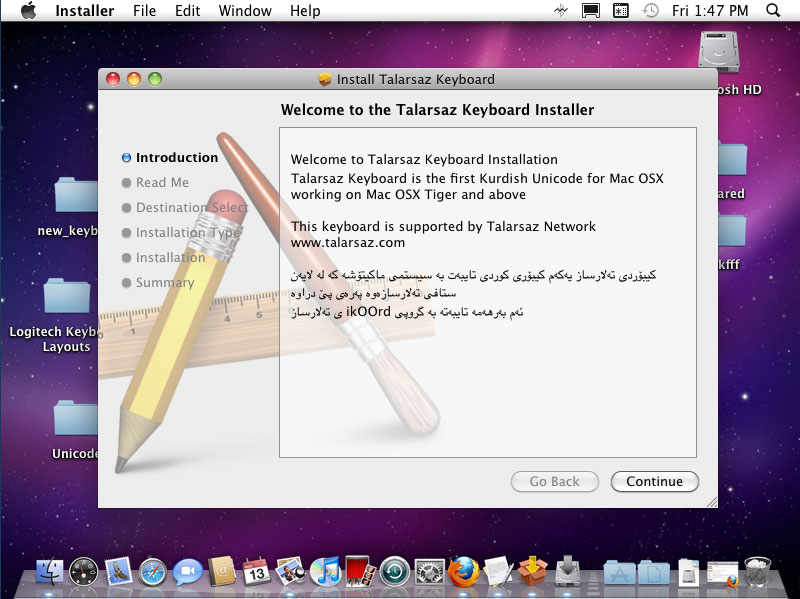Open iCal calendar in the Dock
Screen dimensions: 800x599
click(256, 571)
